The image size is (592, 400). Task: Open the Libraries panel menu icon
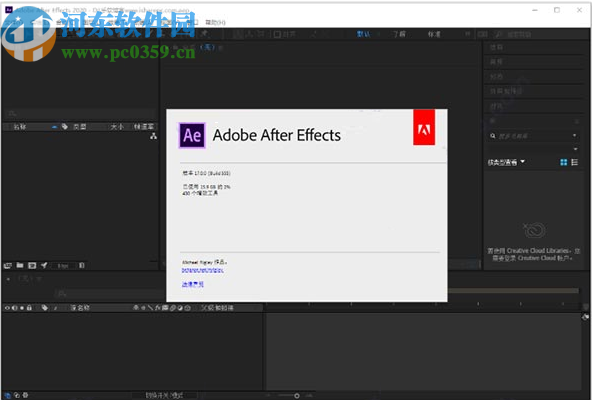(x=577, y=121)
